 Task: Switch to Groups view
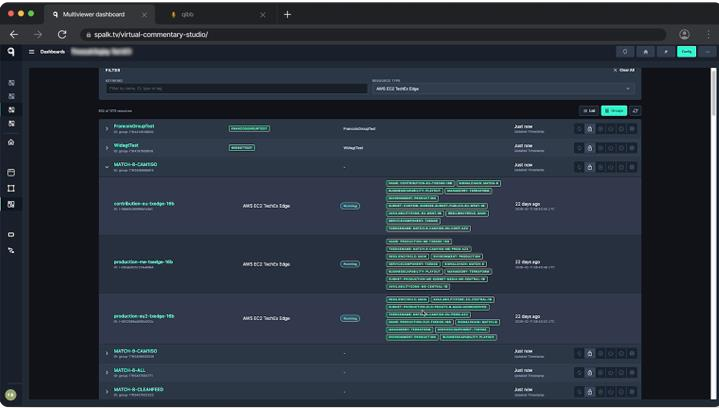tap(614, 110)
